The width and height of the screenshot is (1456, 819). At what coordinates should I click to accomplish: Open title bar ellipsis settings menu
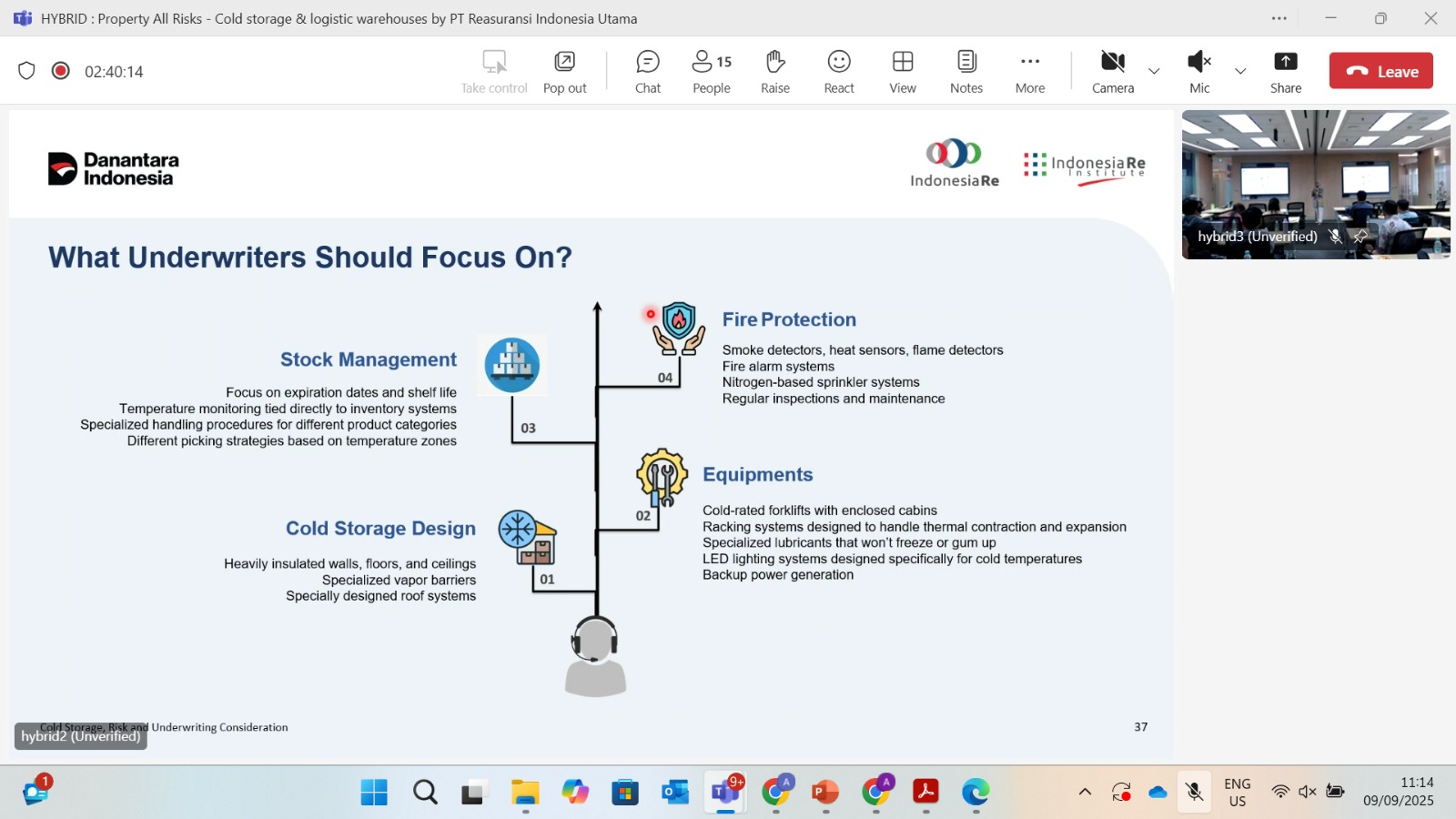(1279, 18)
